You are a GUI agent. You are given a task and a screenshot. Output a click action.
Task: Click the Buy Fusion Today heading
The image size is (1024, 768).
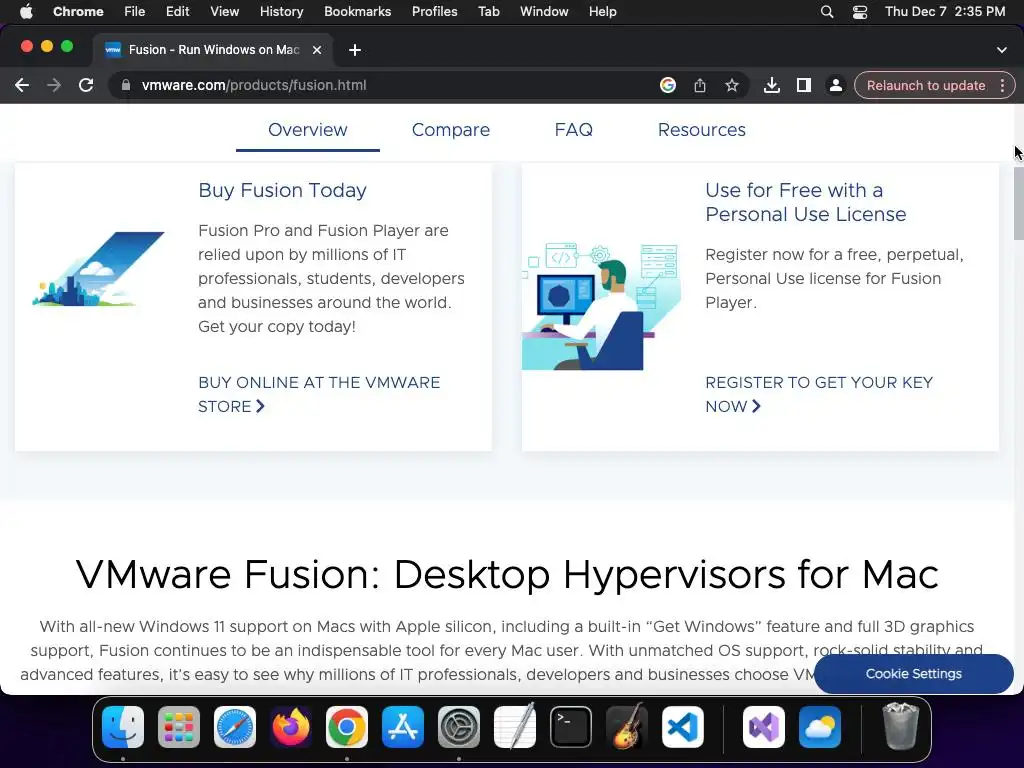[282, 190]
